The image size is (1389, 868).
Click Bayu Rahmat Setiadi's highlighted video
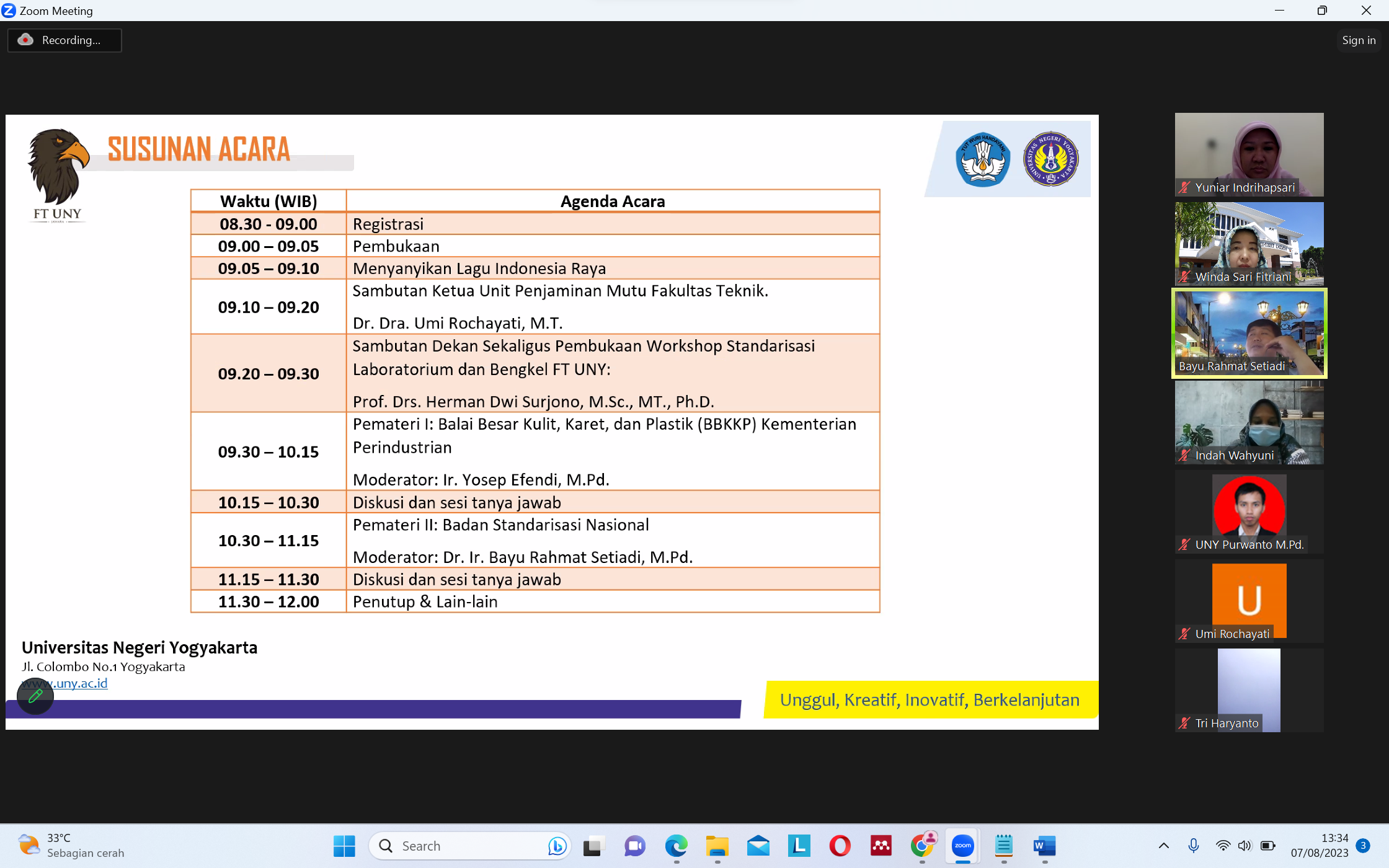click(1248, 333)
